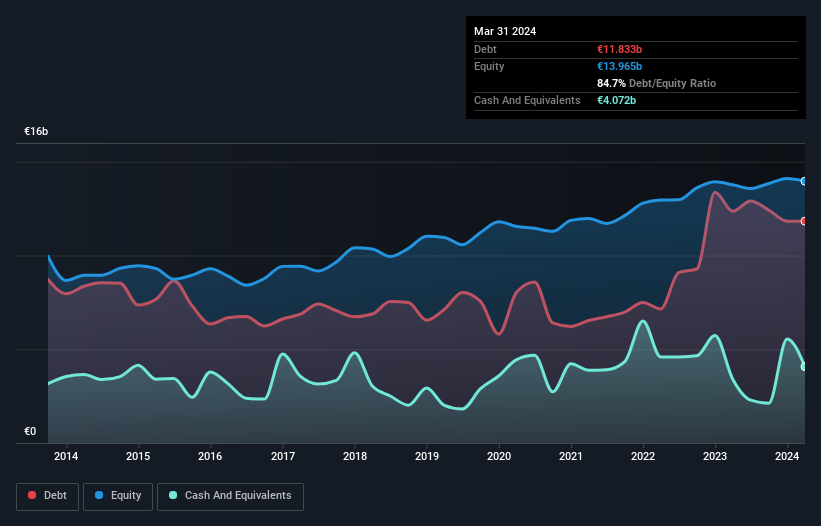Click the 2021 x-axis label
This screenshot has width=821, height=526.
click(571, 456)
